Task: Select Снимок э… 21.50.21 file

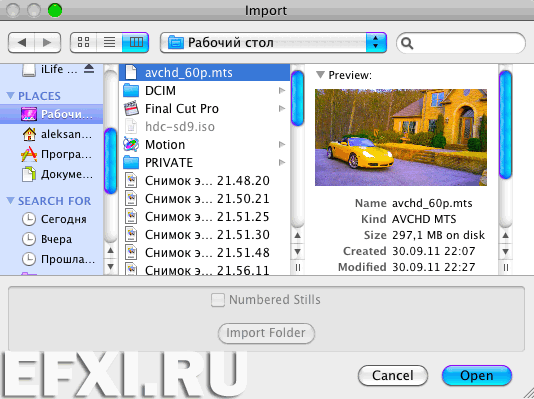Action: point(204,199)
